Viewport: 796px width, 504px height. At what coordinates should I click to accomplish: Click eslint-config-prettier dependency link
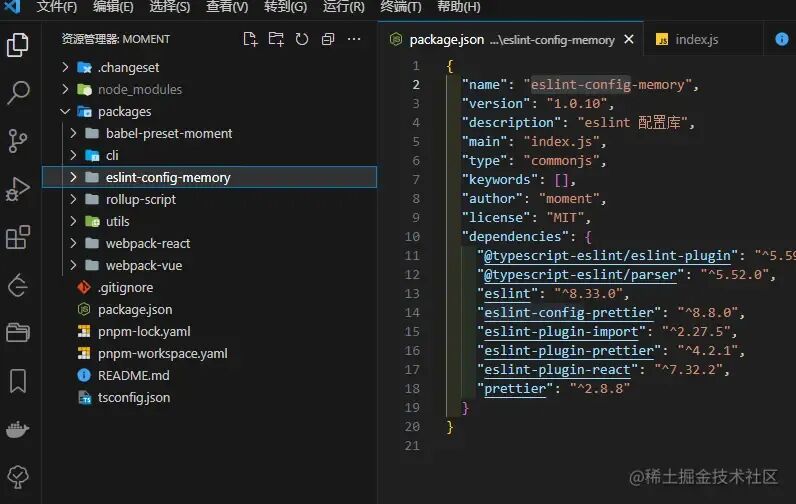point(569,313)
